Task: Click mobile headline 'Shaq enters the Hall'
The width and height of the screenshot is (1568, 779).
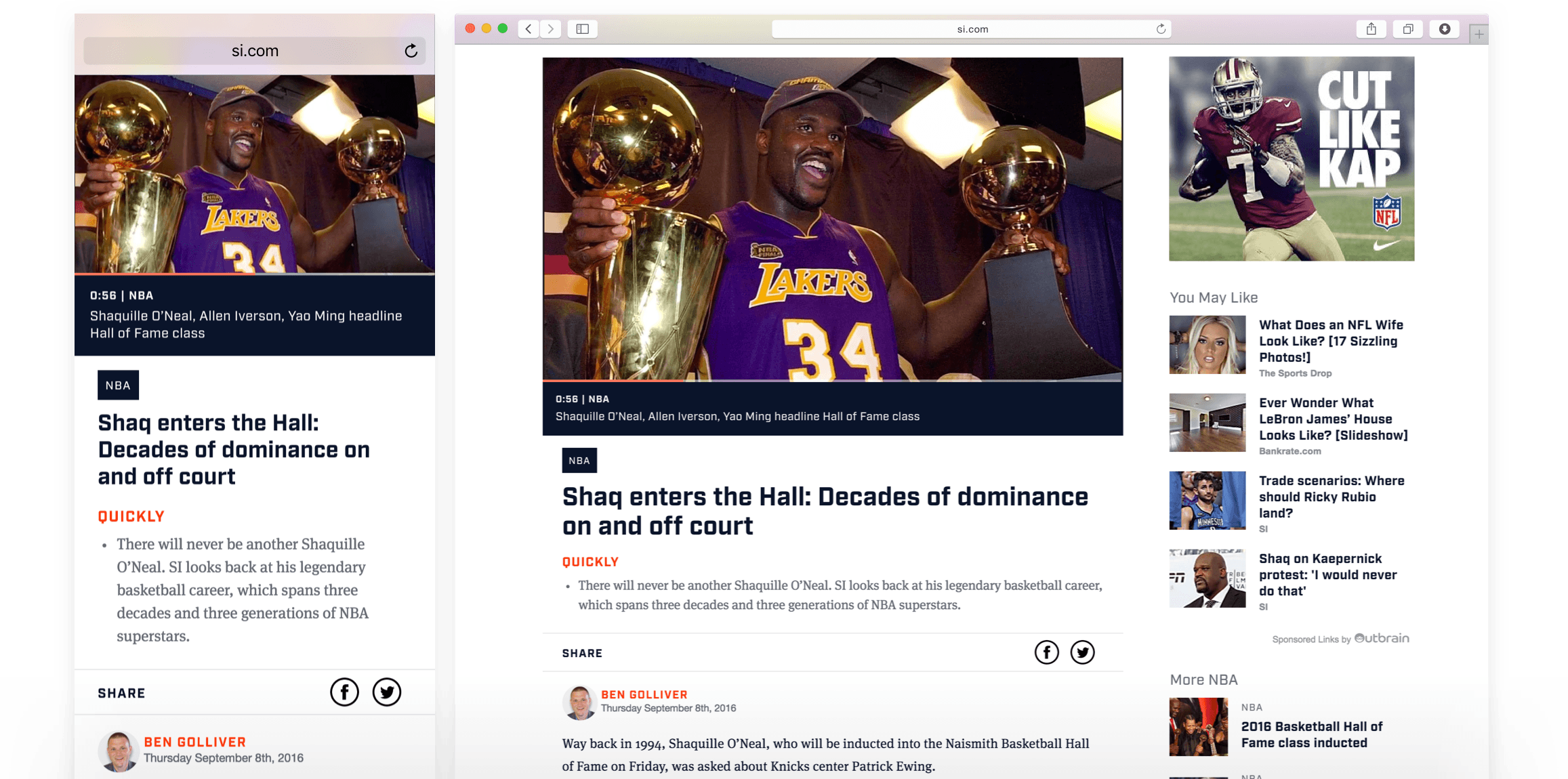Action: [x=234, y=449]
